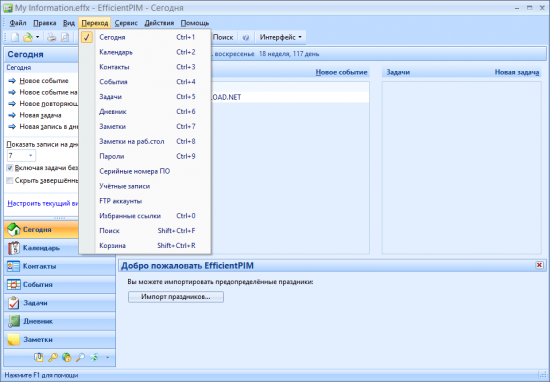Click Настроить текущий вид link
Screen dimensions: 550x382
[x=43, y=203]
